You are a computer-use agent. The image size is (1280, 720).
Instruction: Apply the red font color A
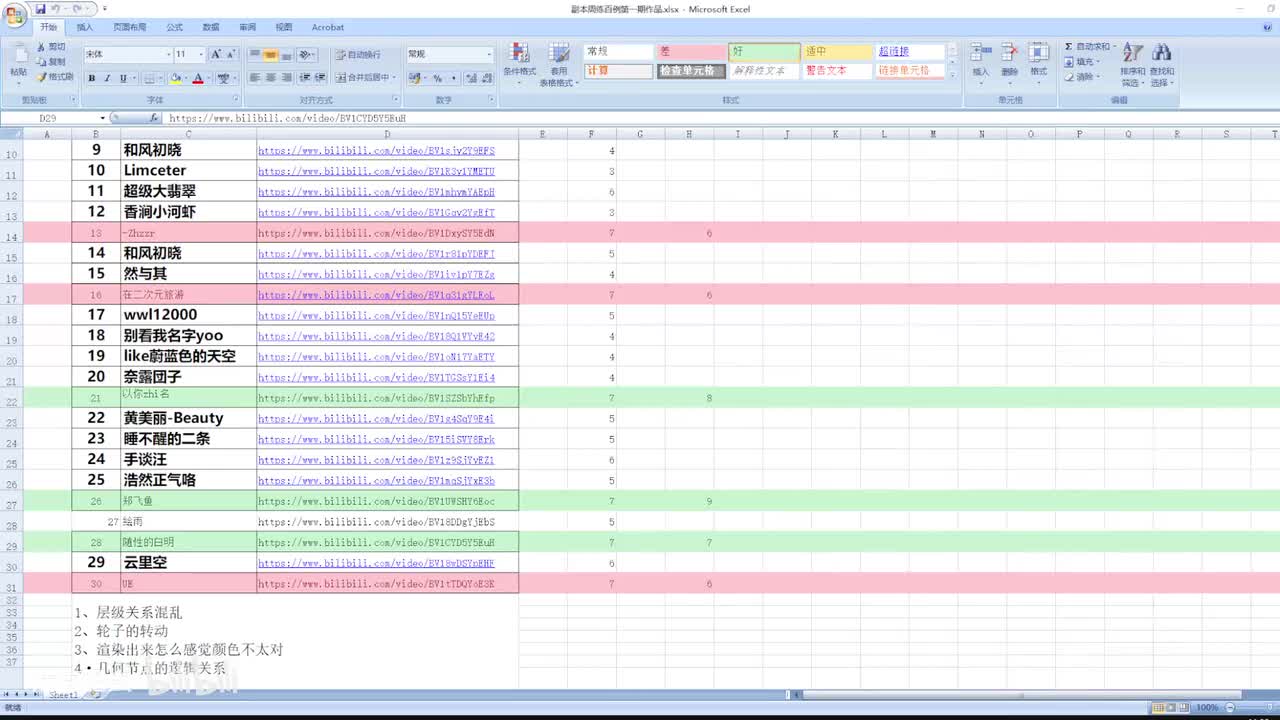coord(198,78)
